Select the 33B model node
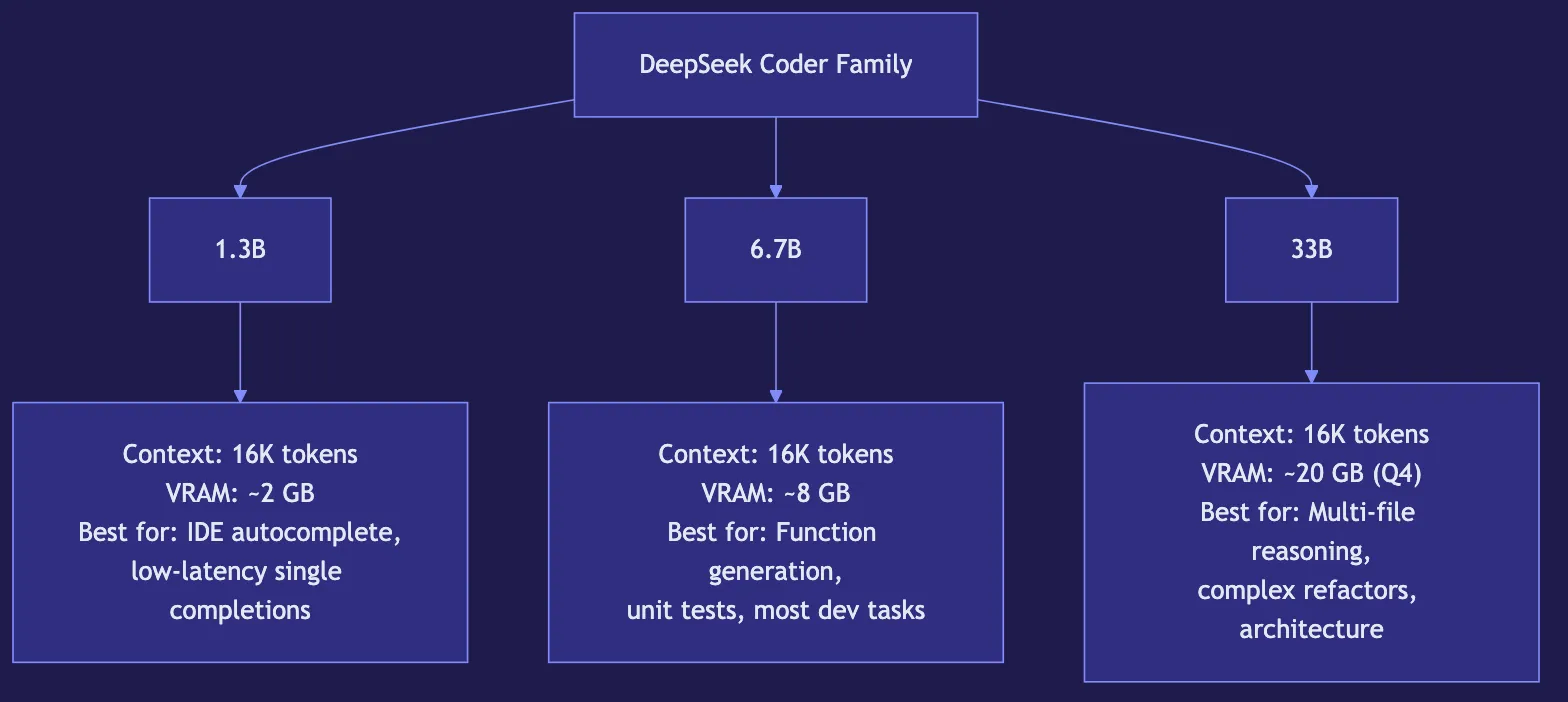 tap(1311, 250)
